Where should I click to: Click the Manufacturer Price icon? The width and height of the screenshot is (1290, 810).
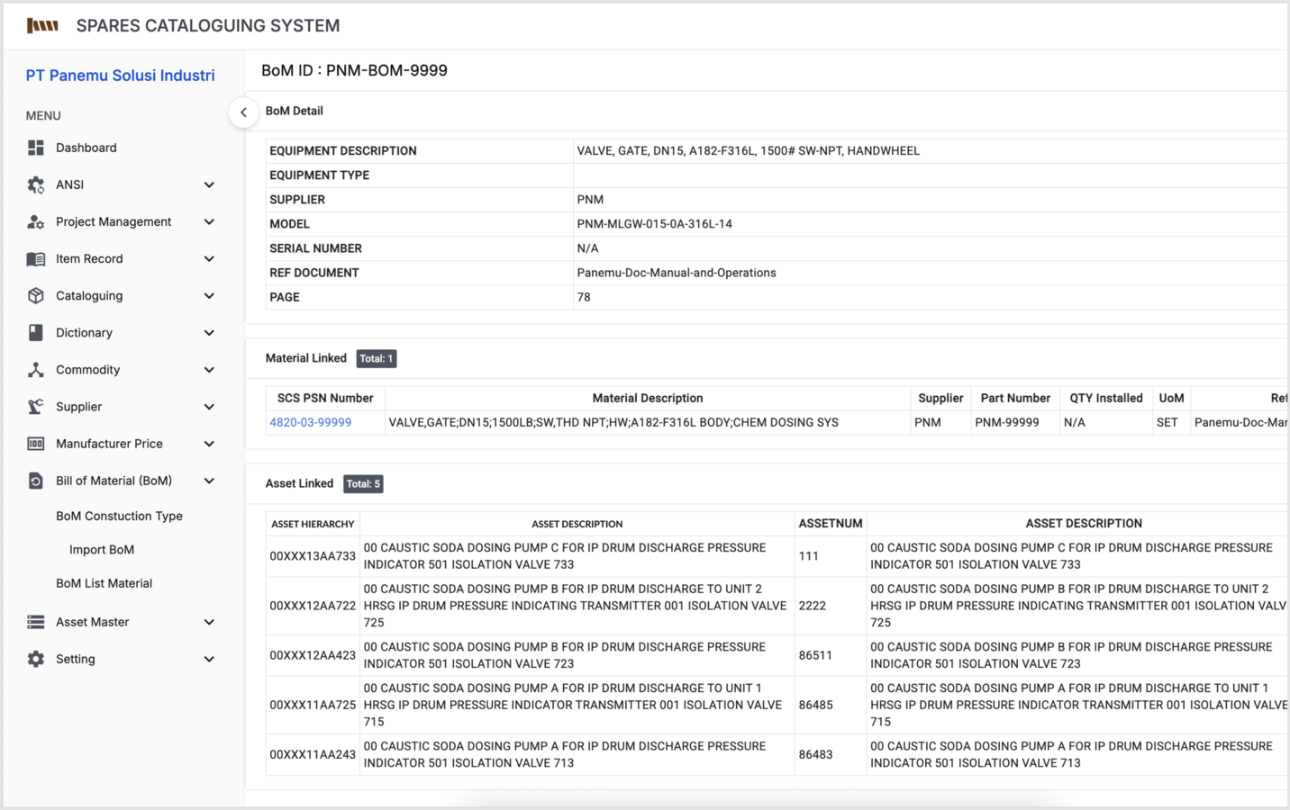click(x=36, y=444)
